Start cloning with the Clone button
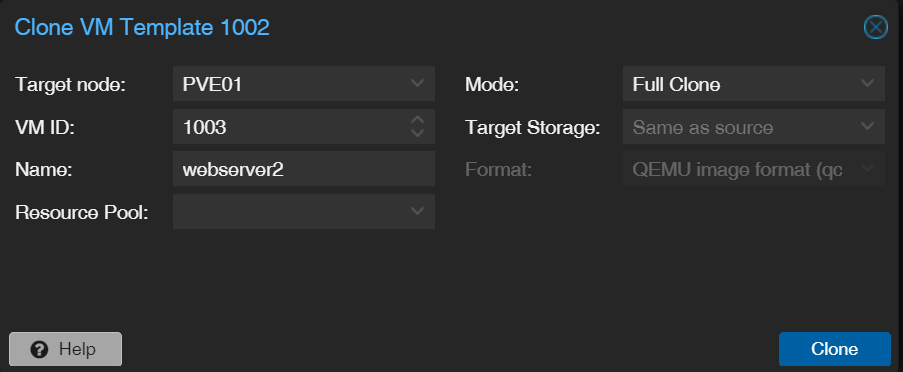Viewport: 903px width, 372px height. click(834, 349)
